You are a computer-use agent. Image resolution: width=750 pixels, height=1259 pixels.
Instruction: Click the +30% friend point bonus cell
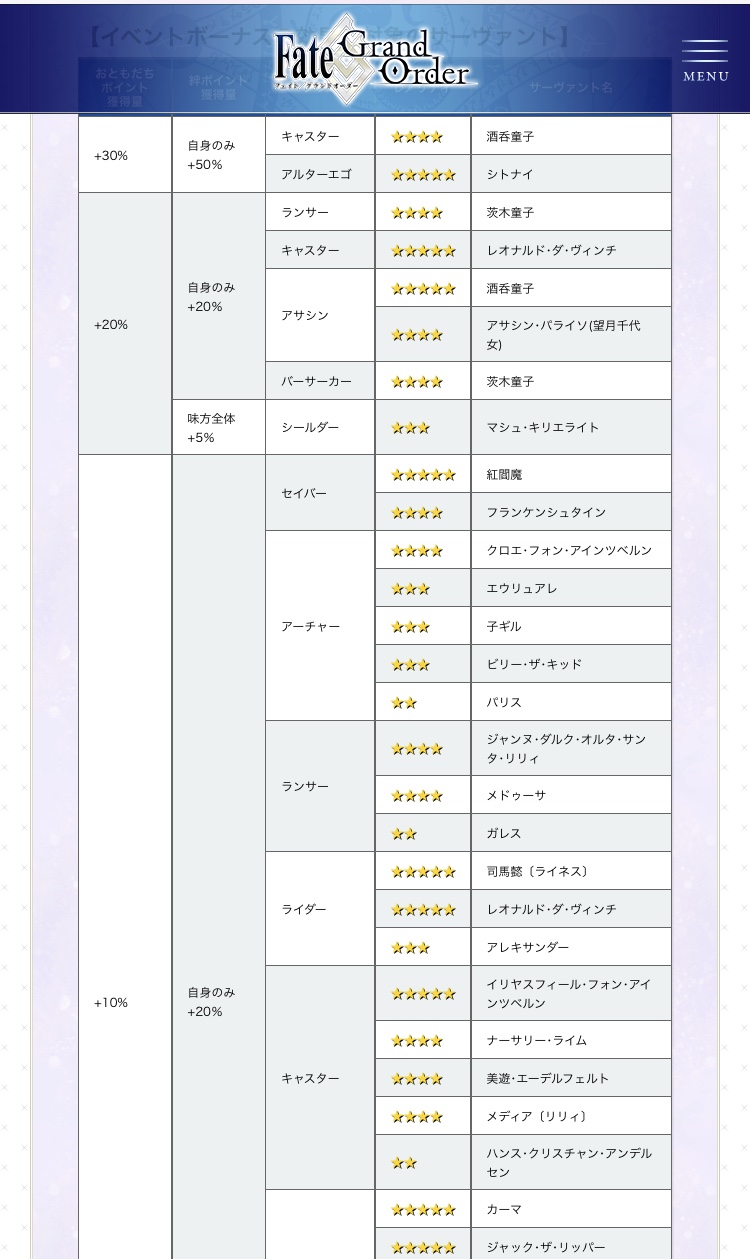(x=112, y=155)
